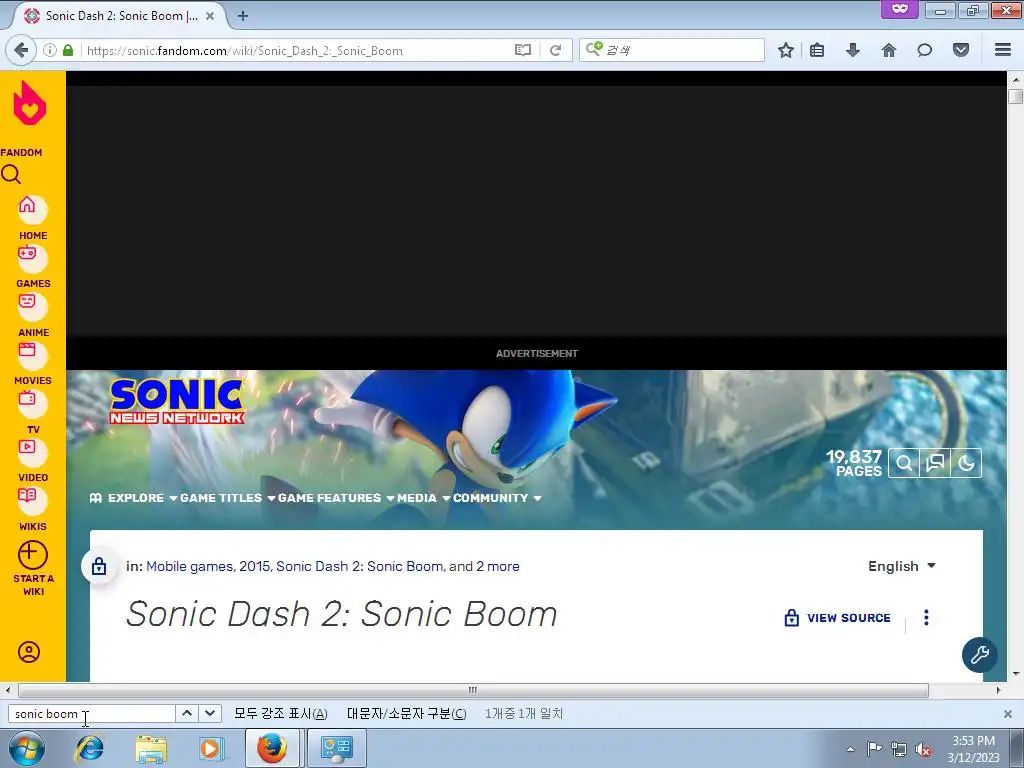Go to Firefox home page icon
This screenshot has width=1024, height=768.
[x=889, y=50]
